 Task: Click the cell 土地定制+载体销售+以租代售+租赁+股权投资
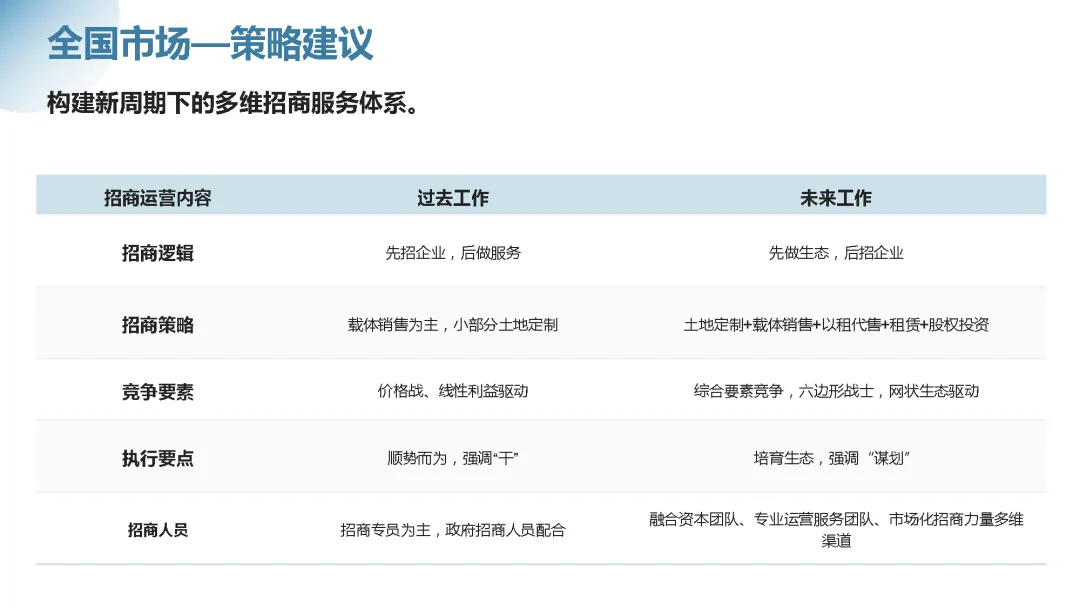835,324
